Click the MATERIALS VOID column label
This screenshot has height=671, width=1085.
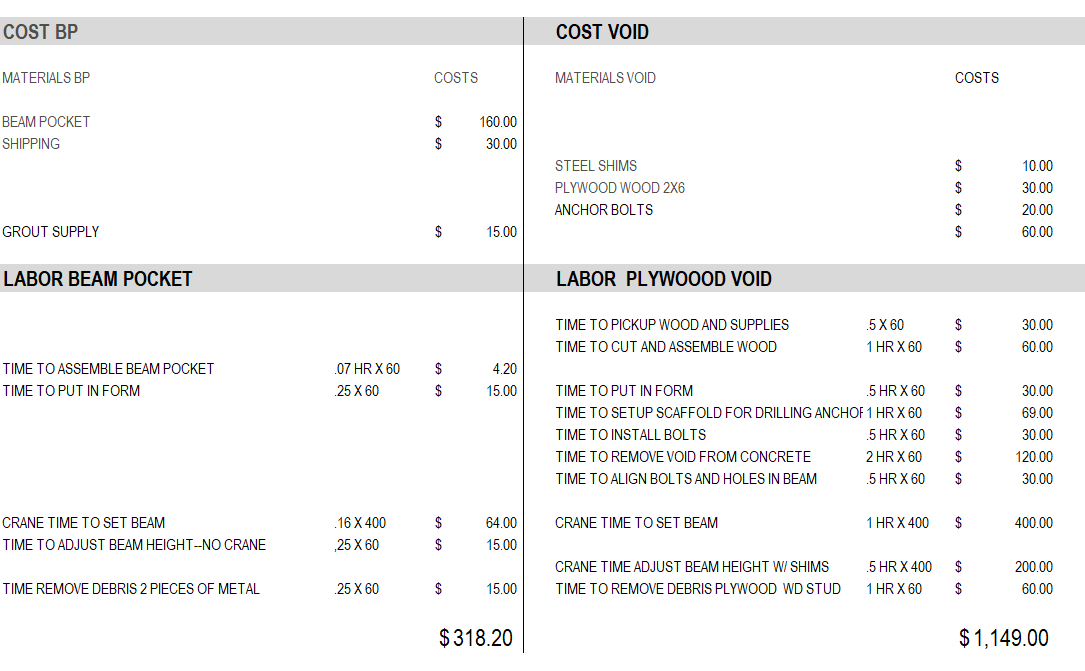[605, 78]
